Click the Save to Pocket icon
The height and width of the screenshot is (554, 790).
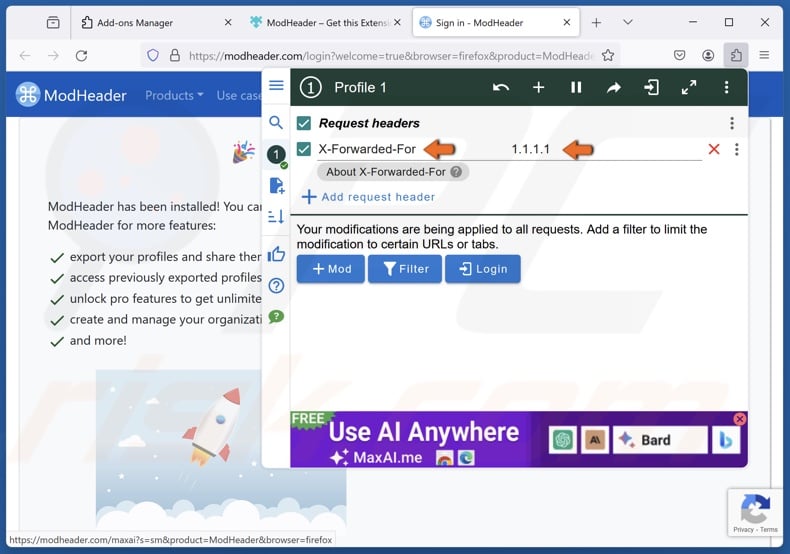[680, 55]
